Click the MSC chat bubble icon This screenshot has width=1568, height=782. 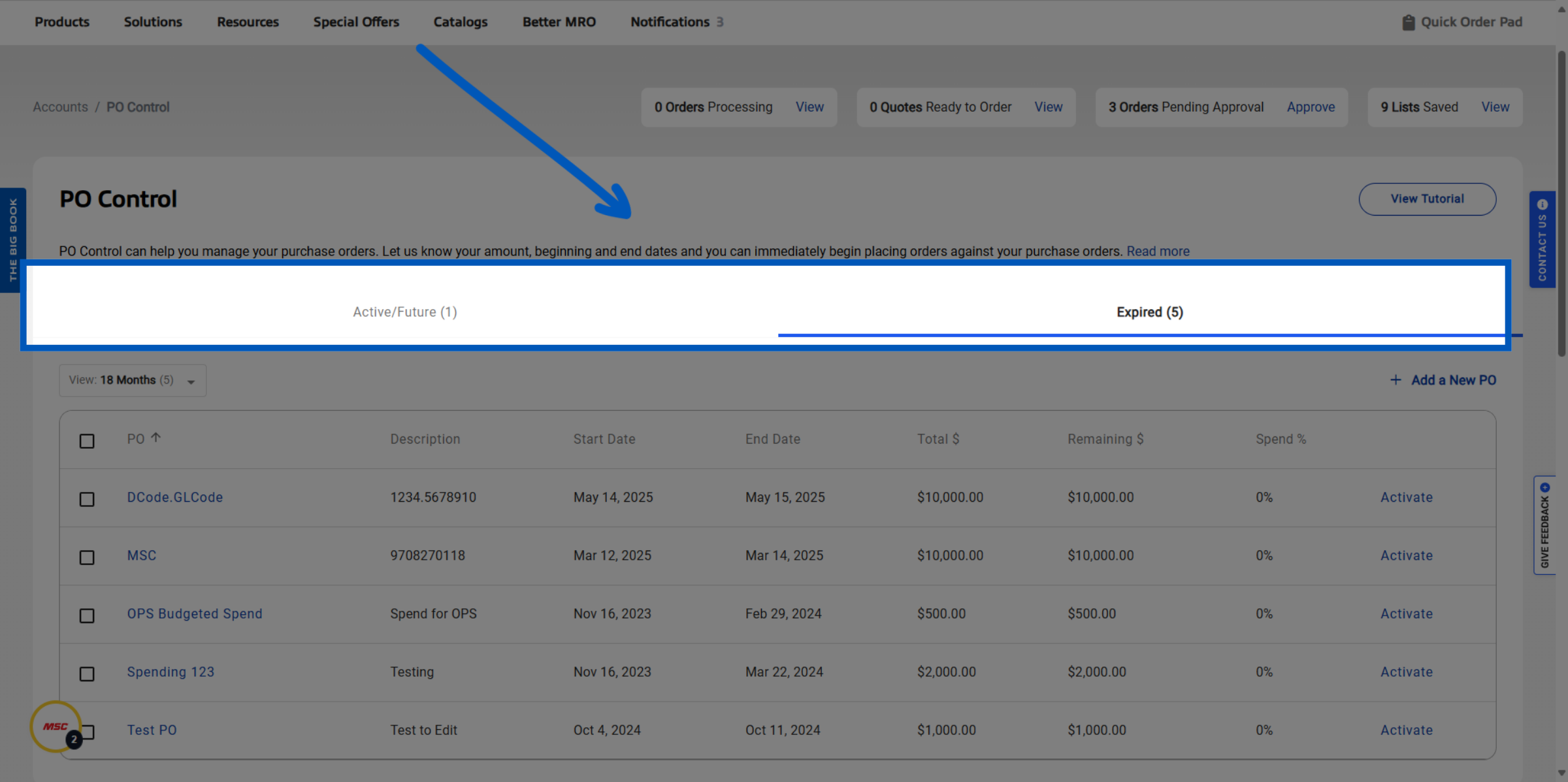coord(56,726)
